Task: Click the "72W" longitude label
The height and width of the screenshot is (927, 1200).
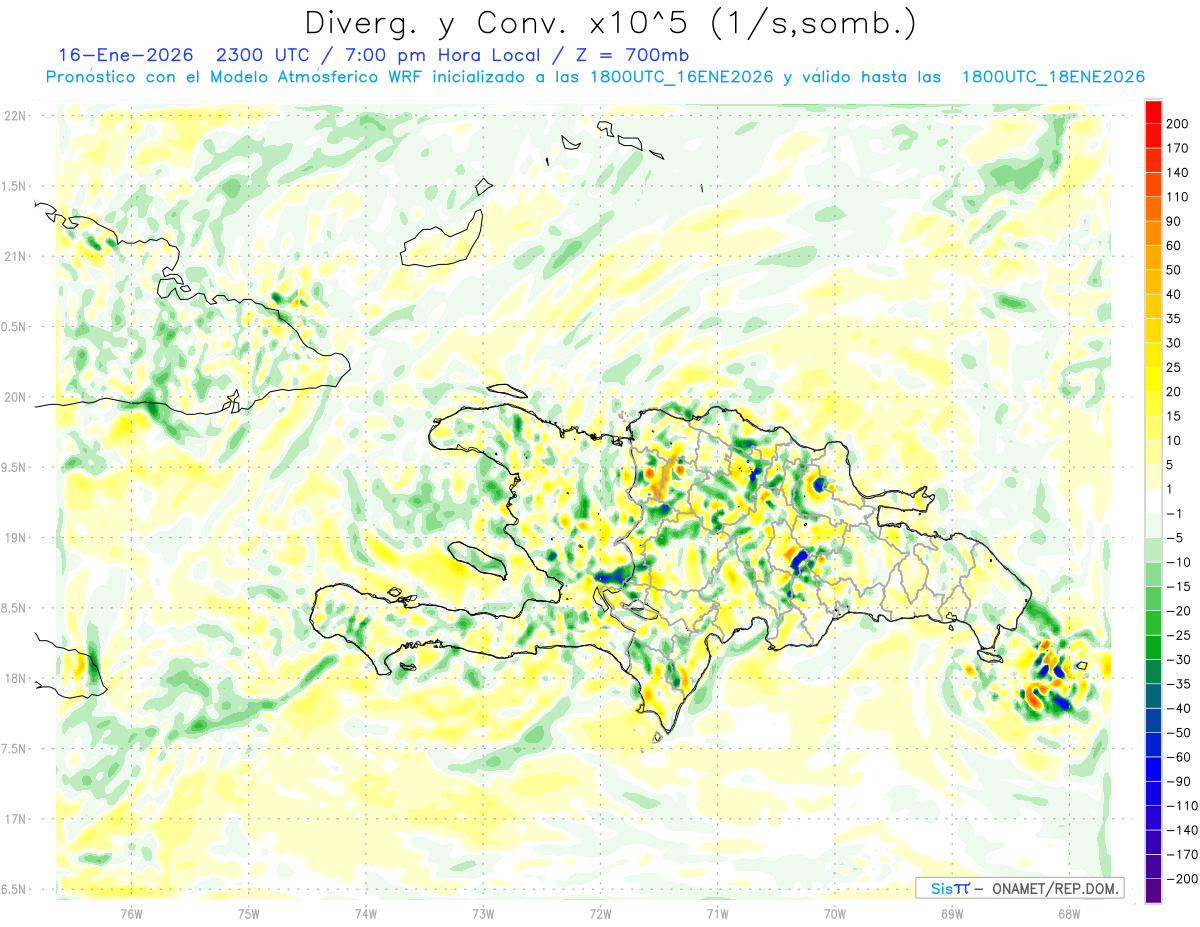Action: [600, 912]
